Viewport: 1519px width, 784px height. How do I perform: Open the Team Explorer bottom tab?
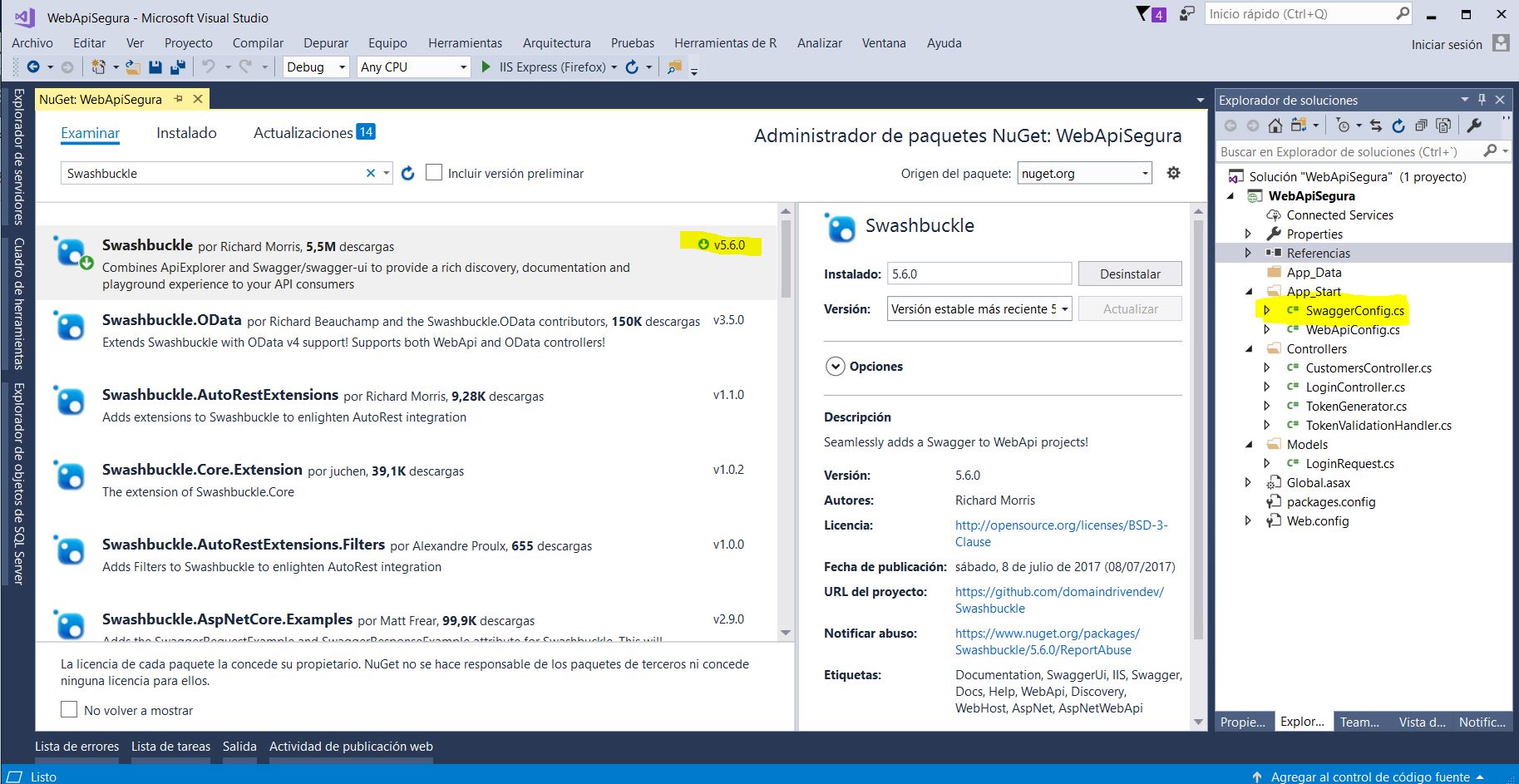1359,722
